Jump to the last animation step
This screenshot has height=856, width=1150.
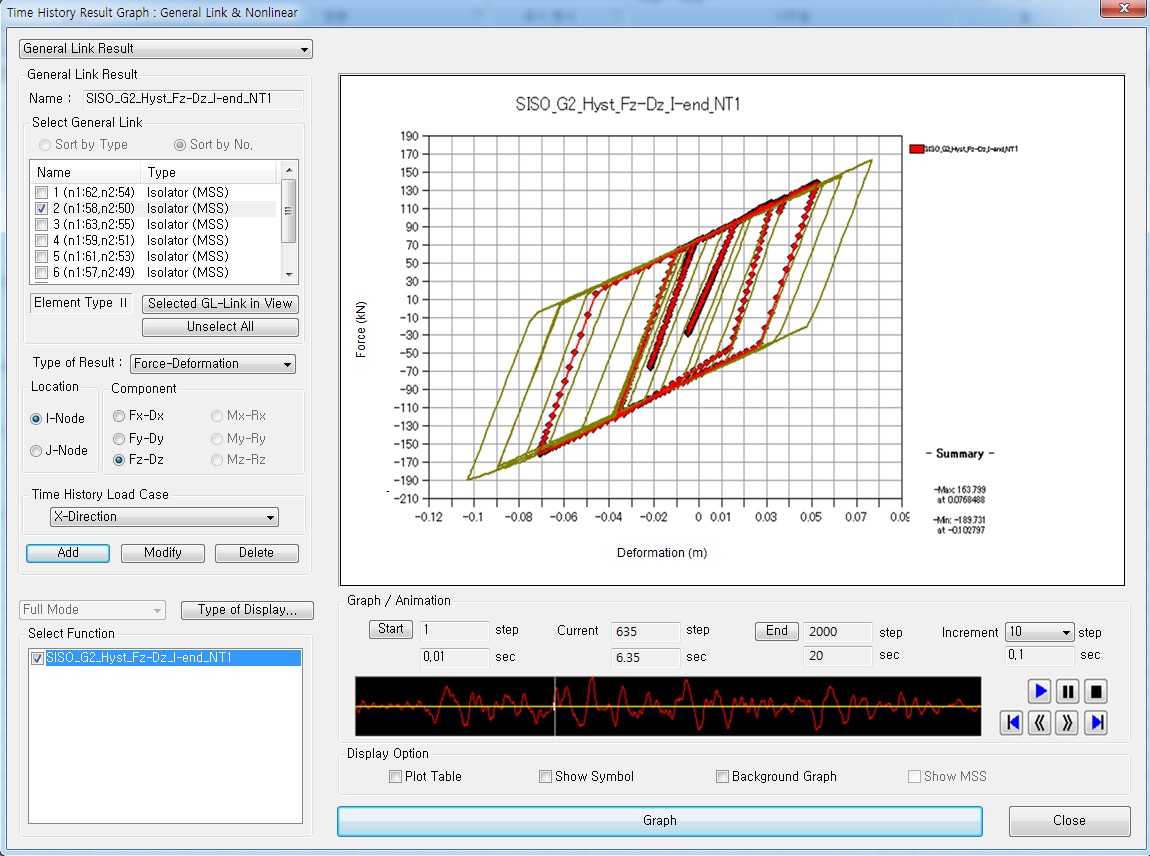[1095, 722]
